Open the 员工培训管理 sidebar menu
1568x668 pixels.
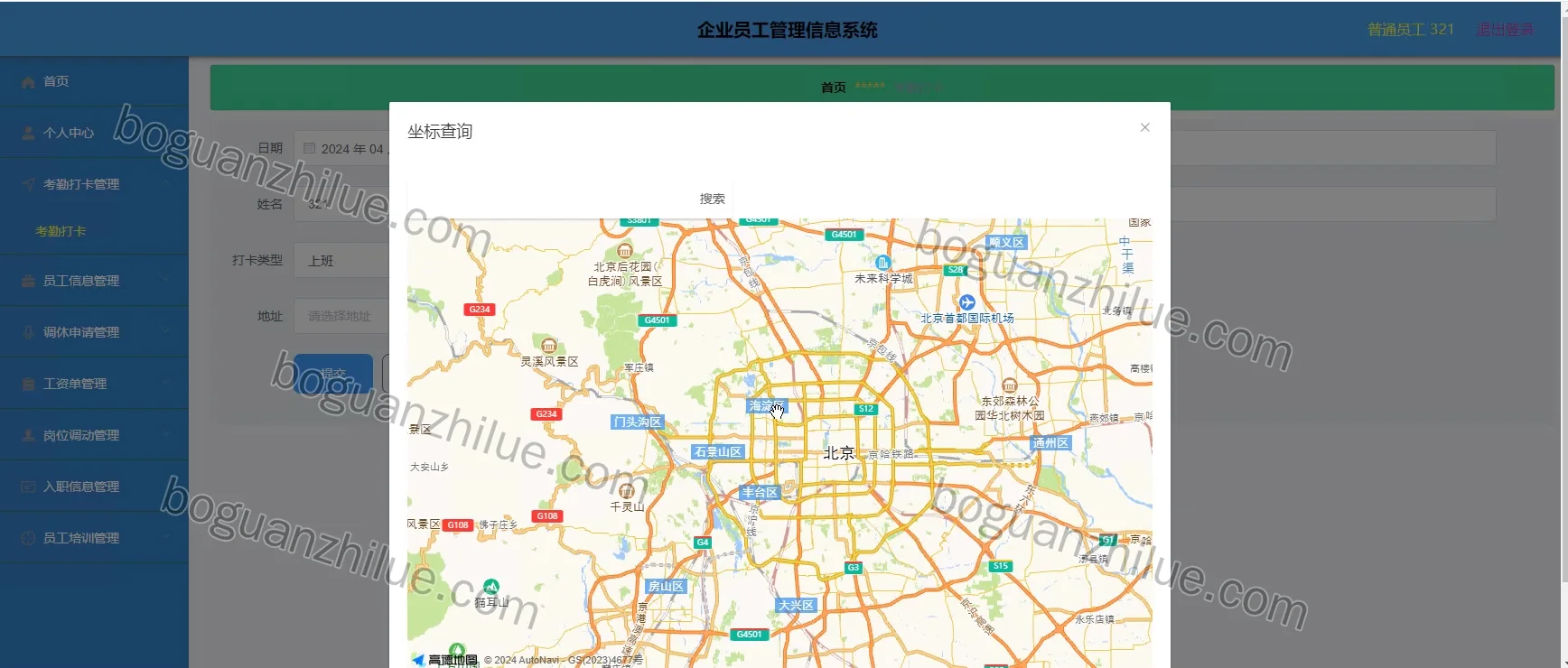coord(94,538)
